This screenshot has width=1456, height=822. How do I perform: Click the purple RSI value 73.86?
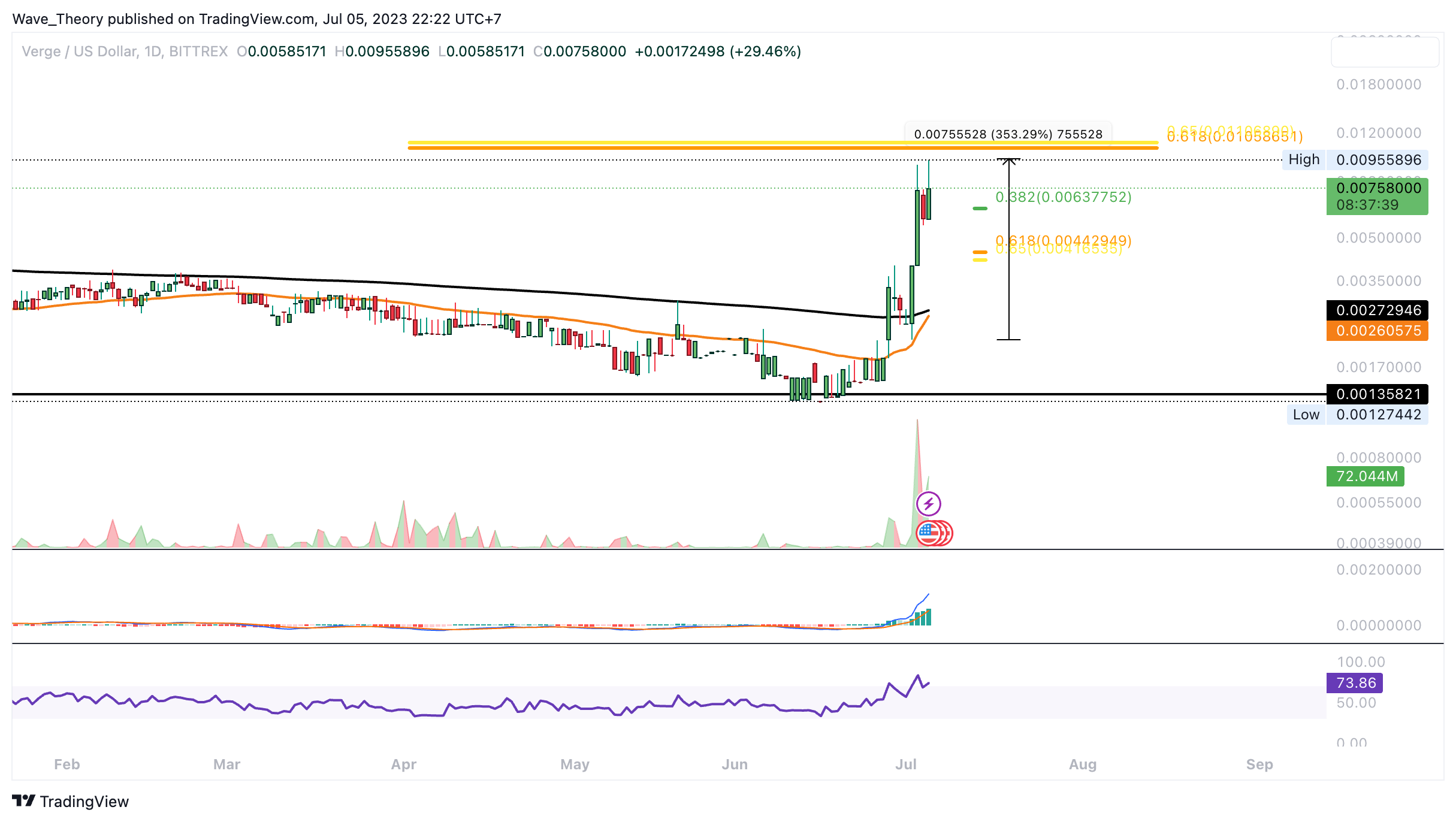[x=1355, y=683]
